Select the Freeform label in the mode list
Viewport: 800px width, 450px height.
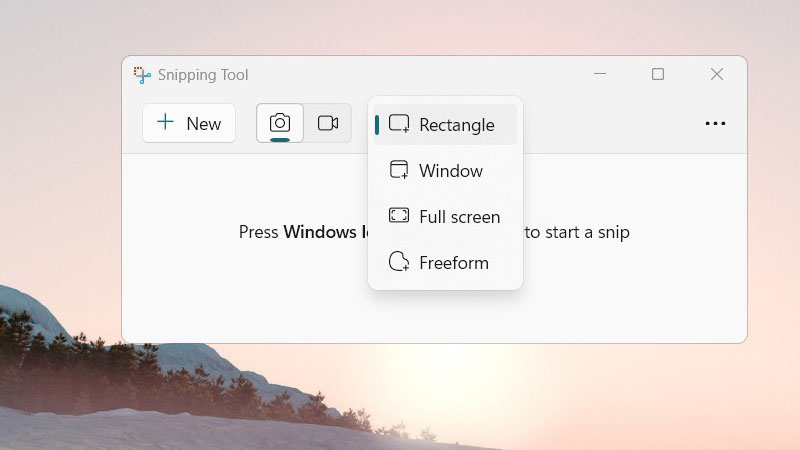pyautogui.click(x=453, y=263)
